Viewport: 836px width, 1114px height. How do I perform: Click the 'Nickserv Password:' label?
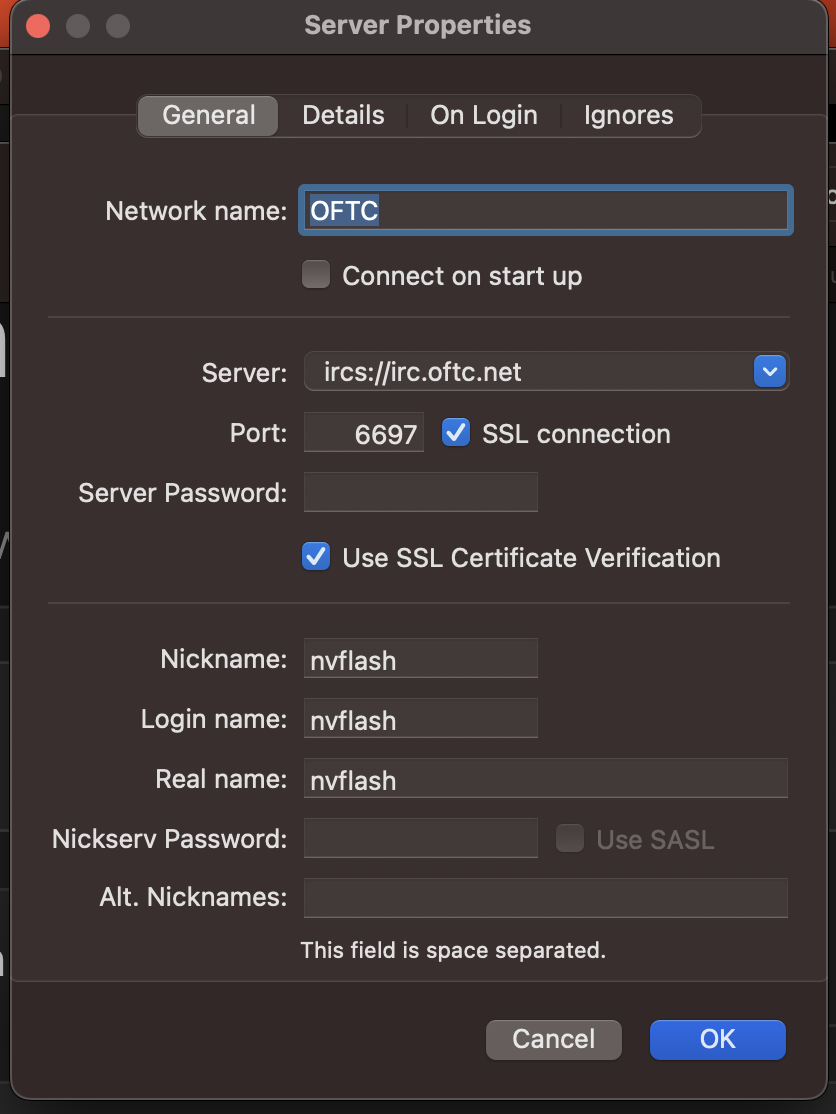[169, 839]
